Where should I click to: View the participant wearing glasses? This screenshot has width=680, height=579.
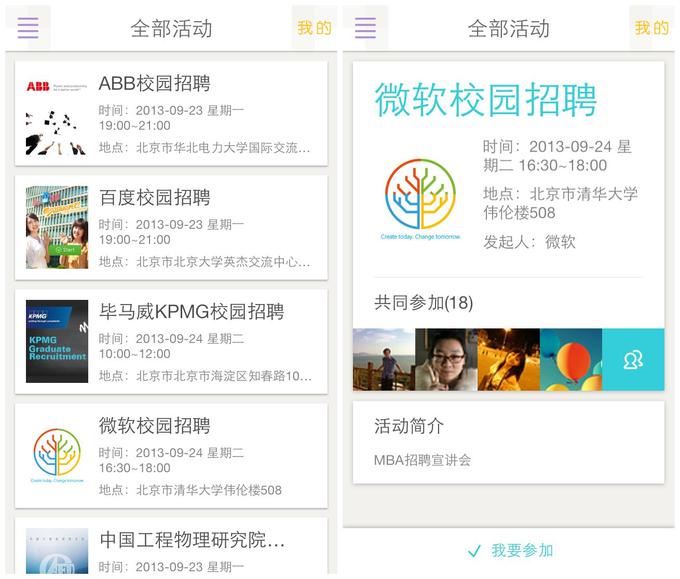(446, 360)
